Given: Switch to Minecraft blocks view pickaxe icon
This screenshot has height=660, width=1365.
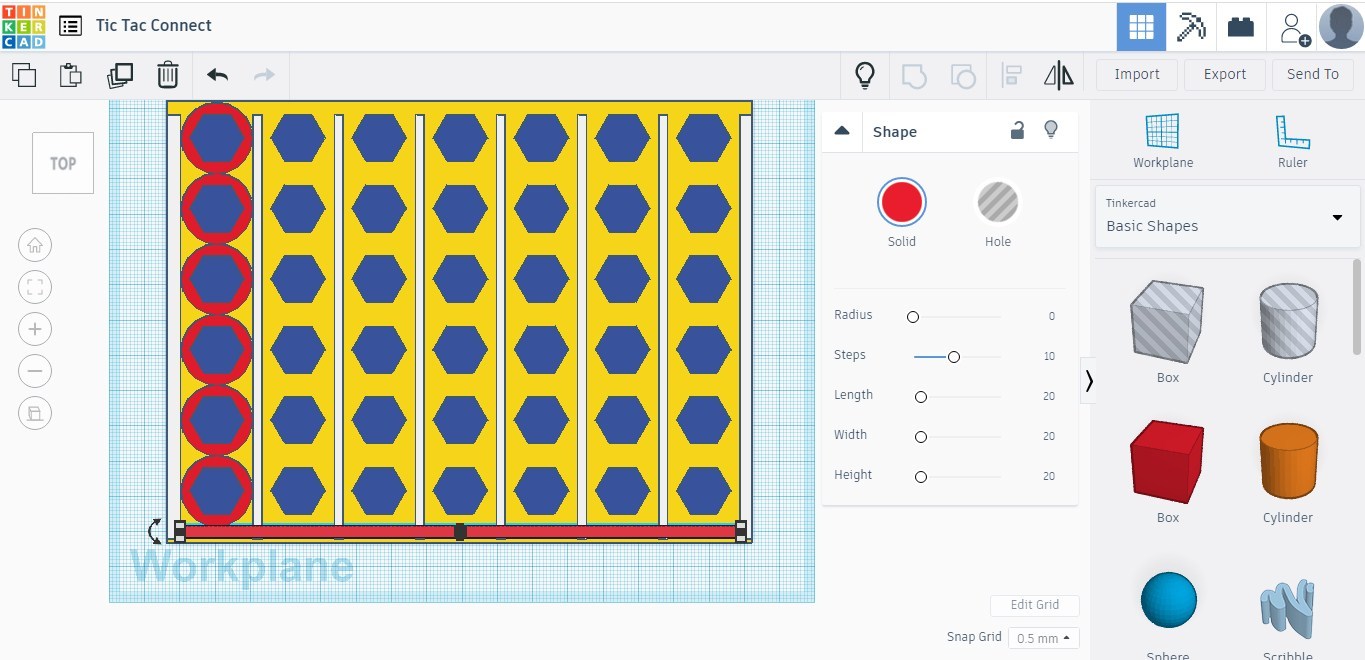Looking at the screenshot, I should coord(1191,27).
